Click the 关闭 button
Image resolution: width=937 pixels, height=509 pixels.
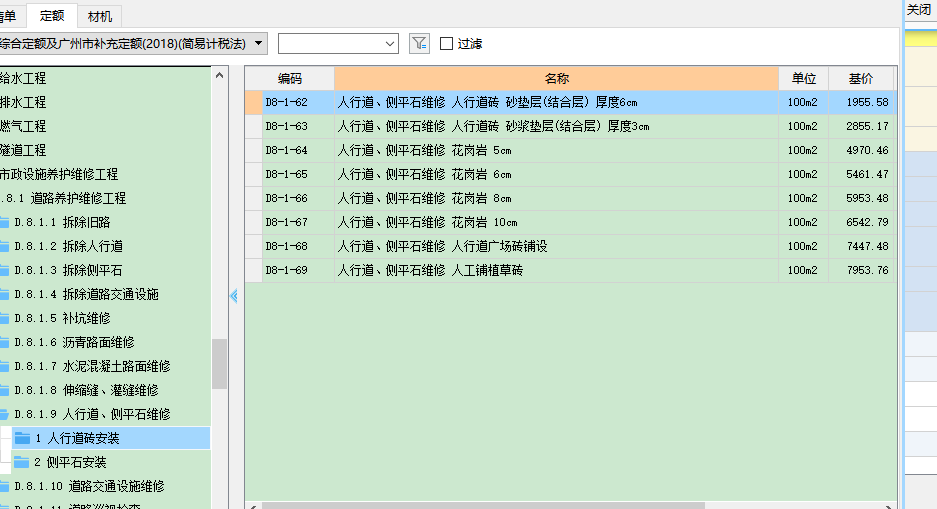920,10
